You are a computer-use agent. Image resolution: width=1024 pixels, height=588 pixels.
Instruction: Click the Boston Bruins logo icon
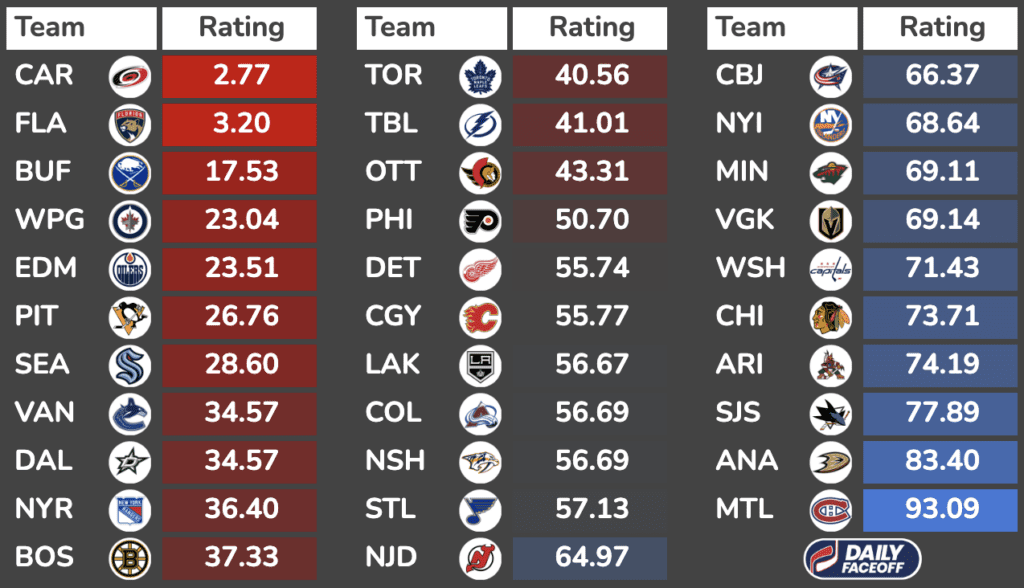130,557
